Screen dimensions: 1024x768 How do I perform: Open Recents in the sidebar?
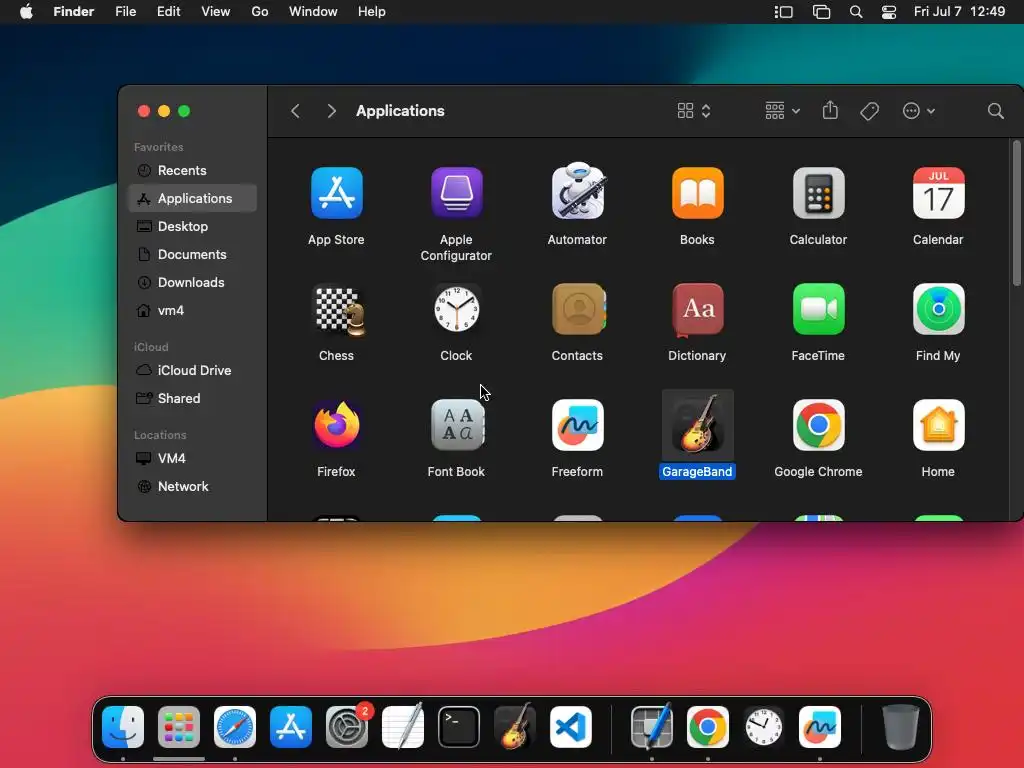click(193, 170)
